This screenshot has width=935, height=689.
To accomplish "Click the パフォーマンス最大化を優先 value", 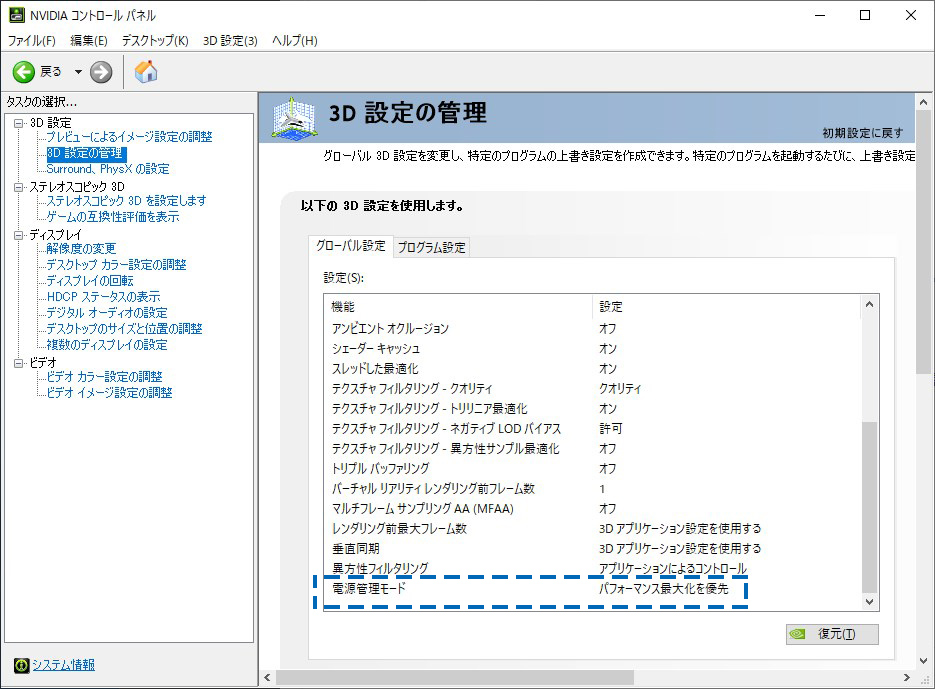I will [664, 588].
